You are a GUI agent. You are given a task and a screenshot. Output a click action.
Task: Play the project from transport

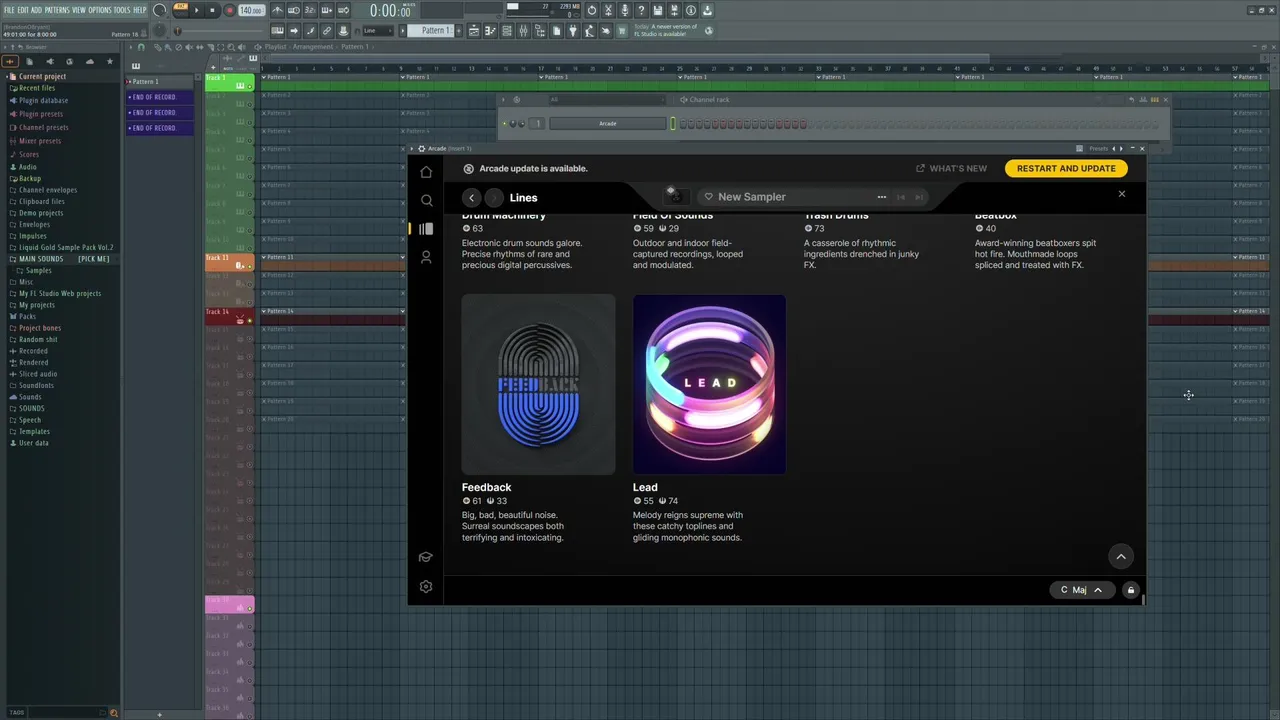tap(196, 10)
